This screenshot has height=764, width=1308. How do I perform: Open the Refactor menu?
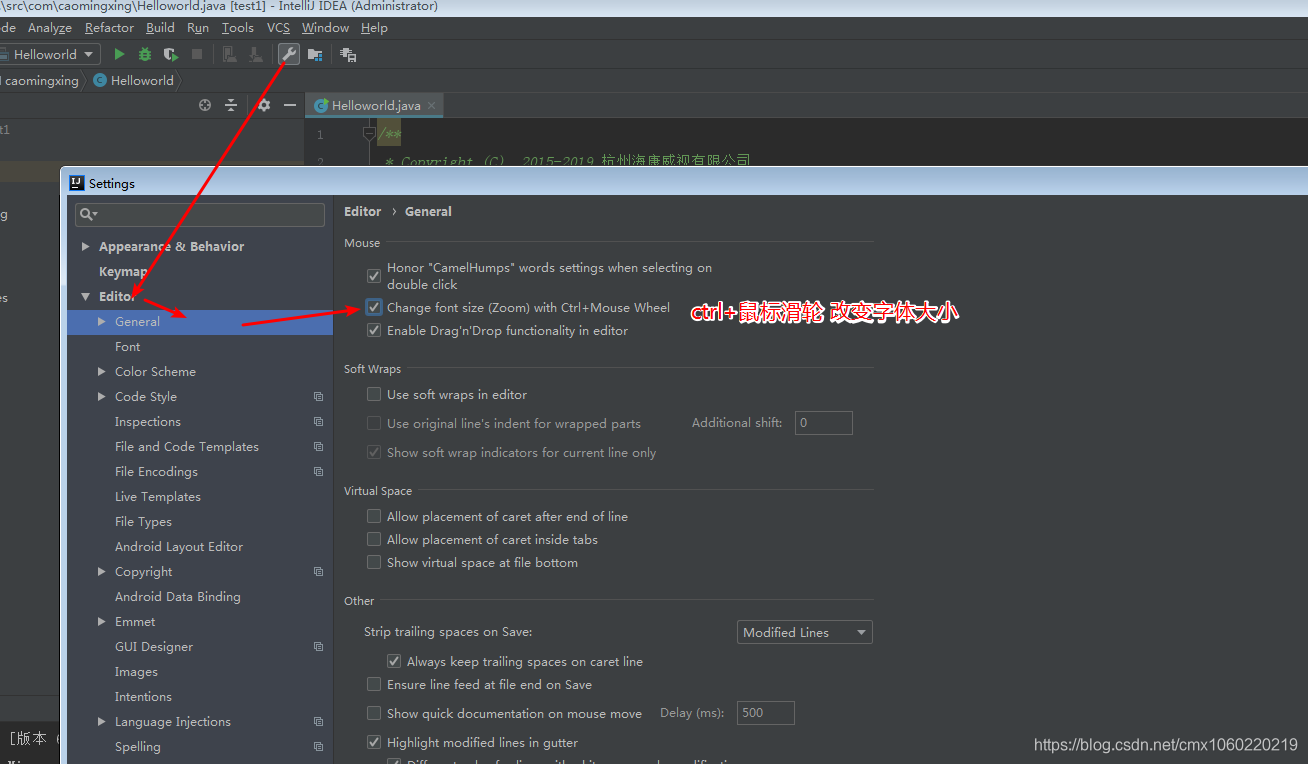tap(109, 28)
